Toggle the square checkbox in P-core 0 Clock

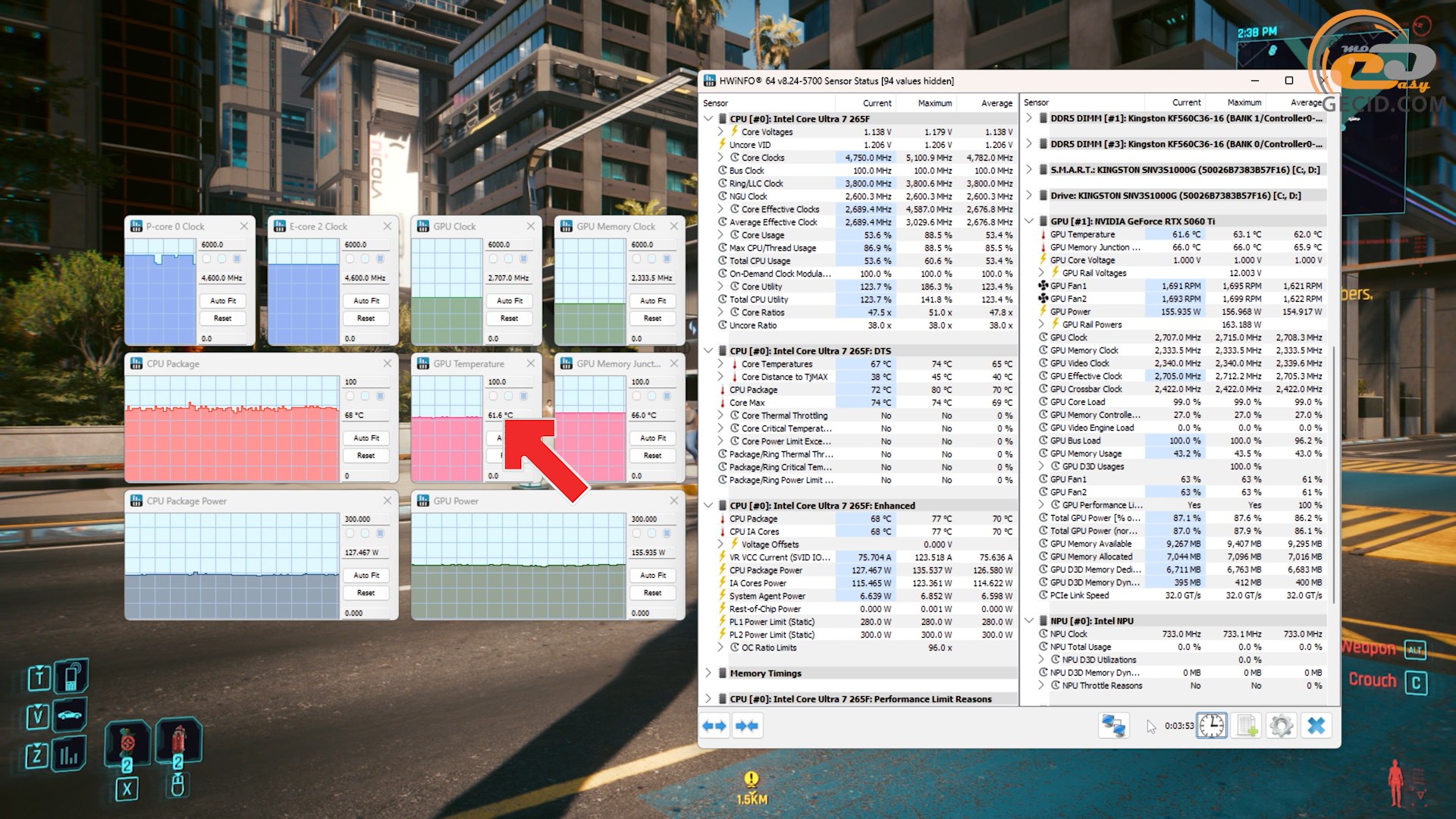(x=237, y=259)
